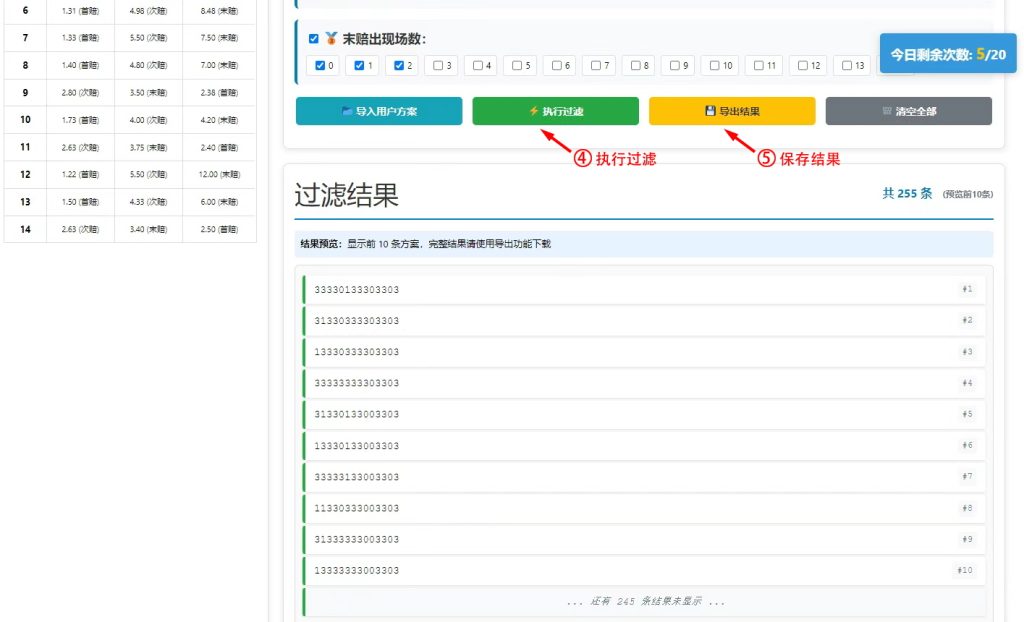Screen dimensions: 1024x622
Task: Tick the number 7 checkbox
Action: tap(596, 66)
